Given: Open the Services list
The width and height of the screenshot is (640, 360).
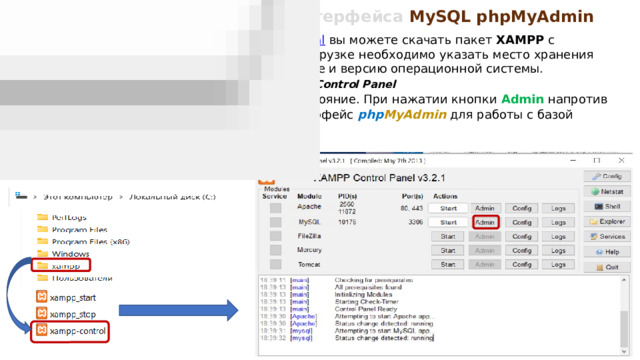Looking at the screenshot, I should pyautogui.click(x=607, y=237).
